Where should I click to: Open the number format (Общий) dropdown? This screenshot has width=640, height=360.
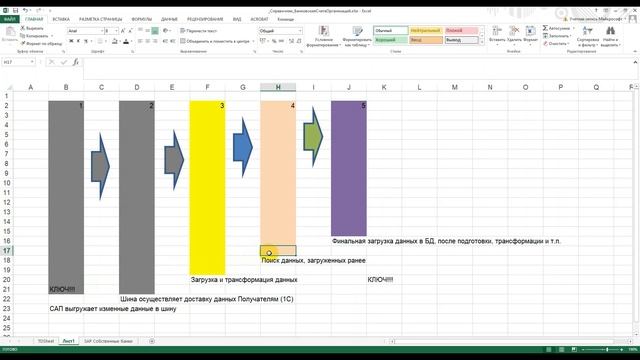(x=300, y=31)
